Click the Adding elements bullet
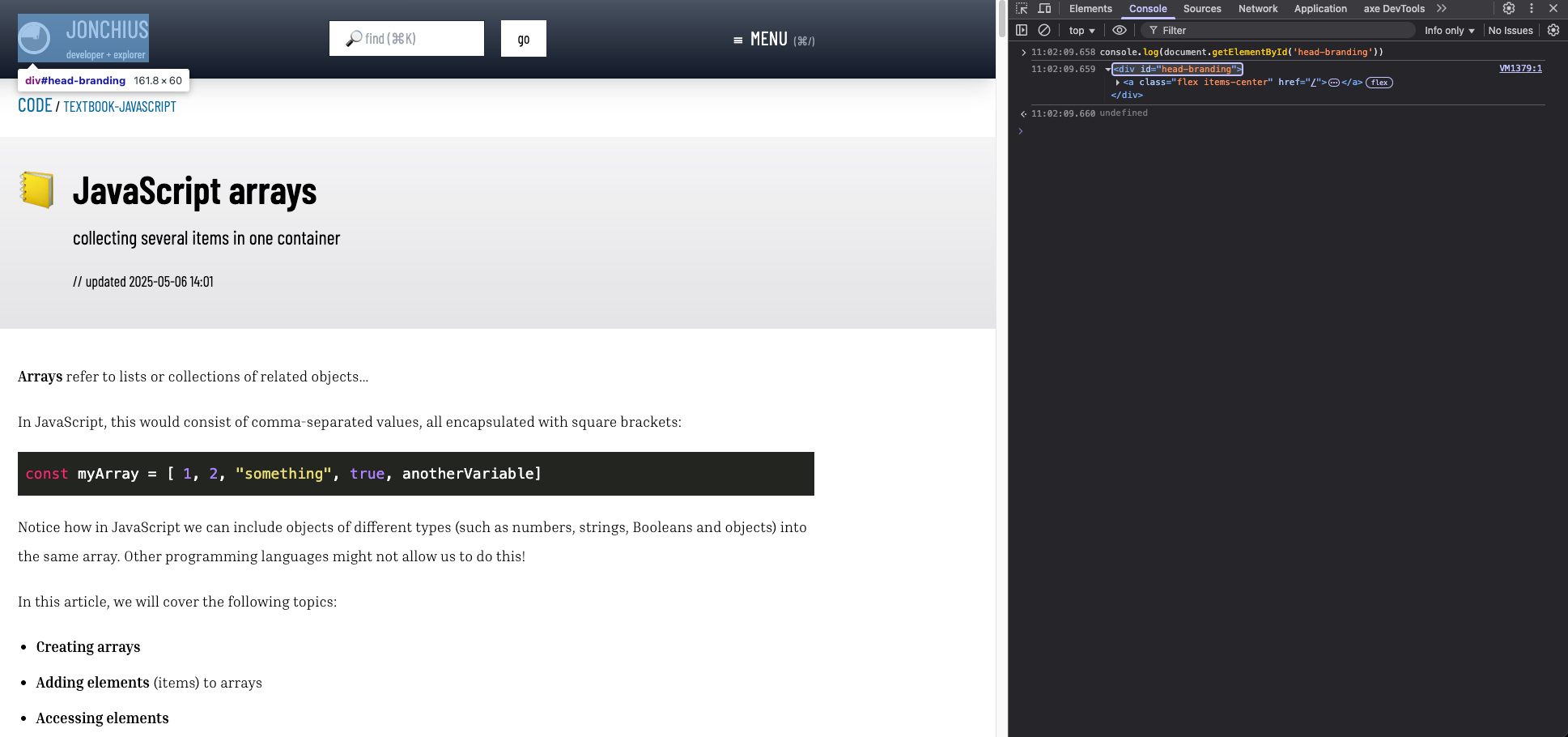This screenshot has width=1568, height=737. [149, 683]
